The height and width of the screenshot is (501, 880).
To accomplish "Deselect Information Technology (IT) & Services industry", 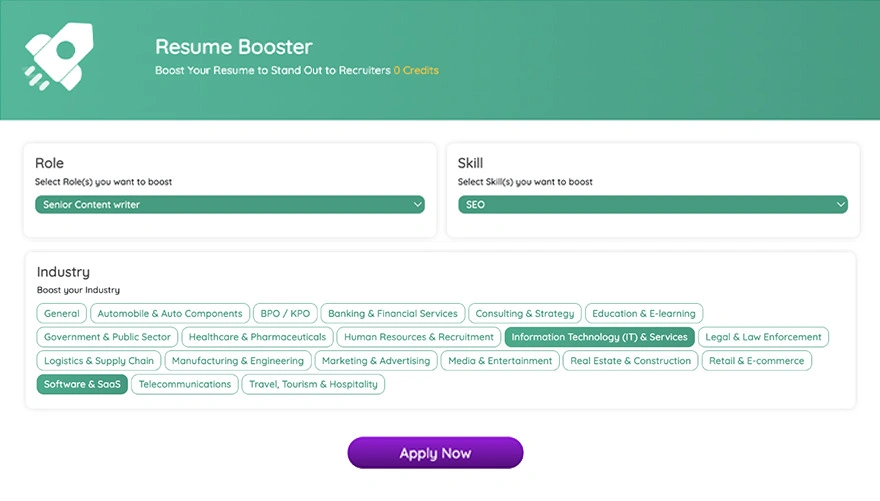I will coord(599,337).
